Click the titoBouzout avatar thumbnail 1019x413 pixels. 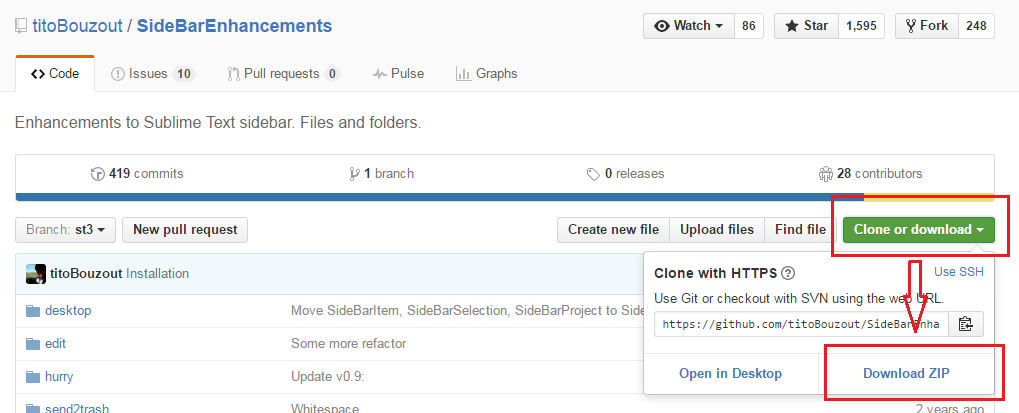tap(36, 273)
